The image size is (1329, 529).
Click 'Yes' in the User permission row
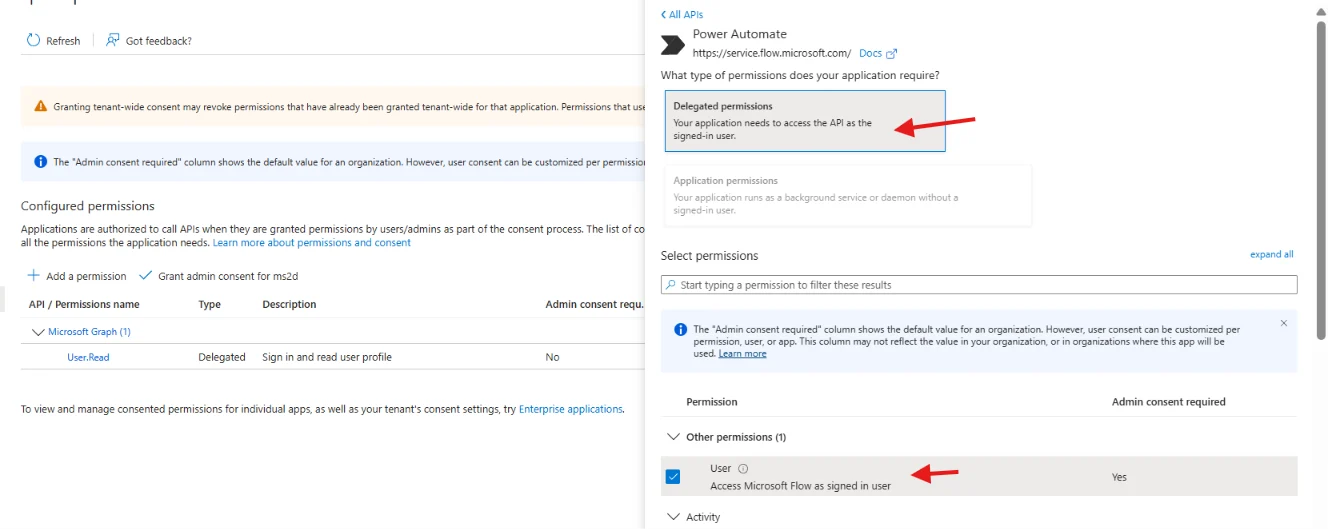[1119, 477]
